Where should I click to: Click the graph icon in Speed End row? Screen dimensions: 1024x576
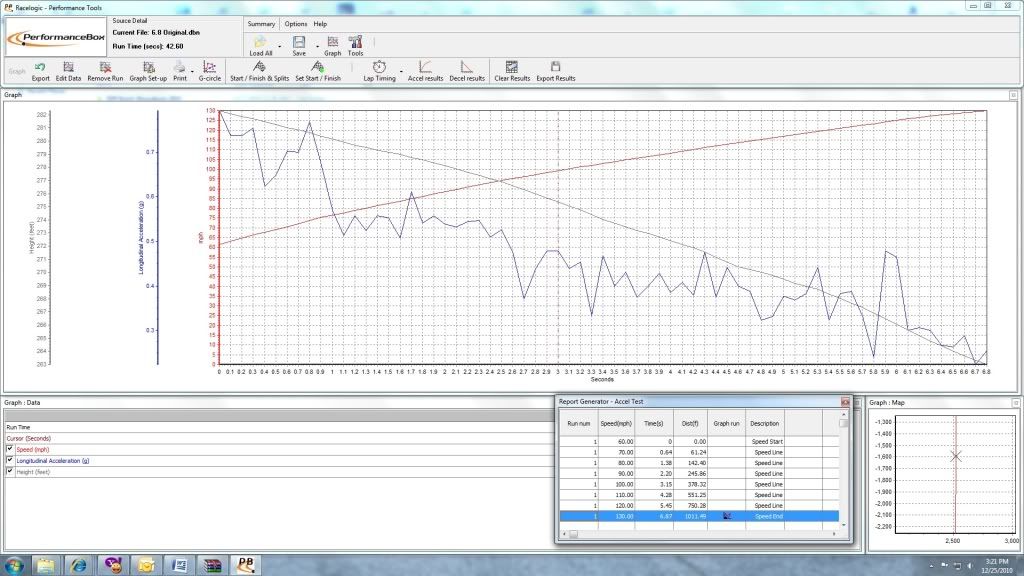pos(727,516)
